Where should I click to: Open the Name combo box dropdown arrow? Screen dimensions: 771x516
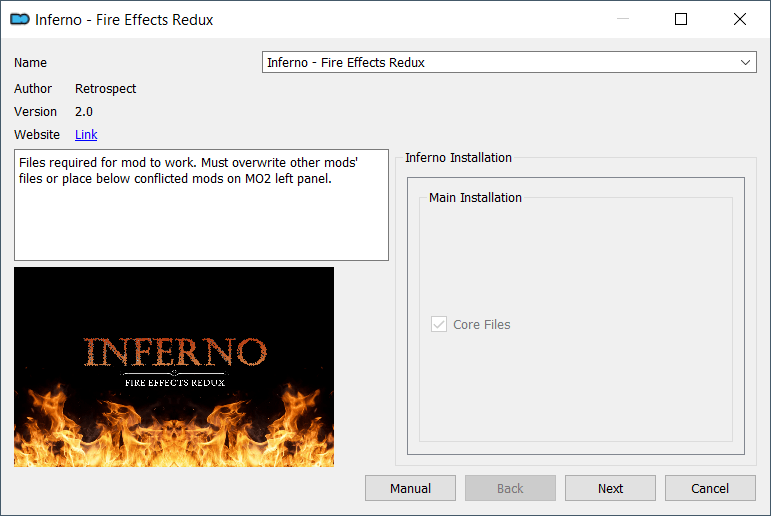(x=745, y=62)
